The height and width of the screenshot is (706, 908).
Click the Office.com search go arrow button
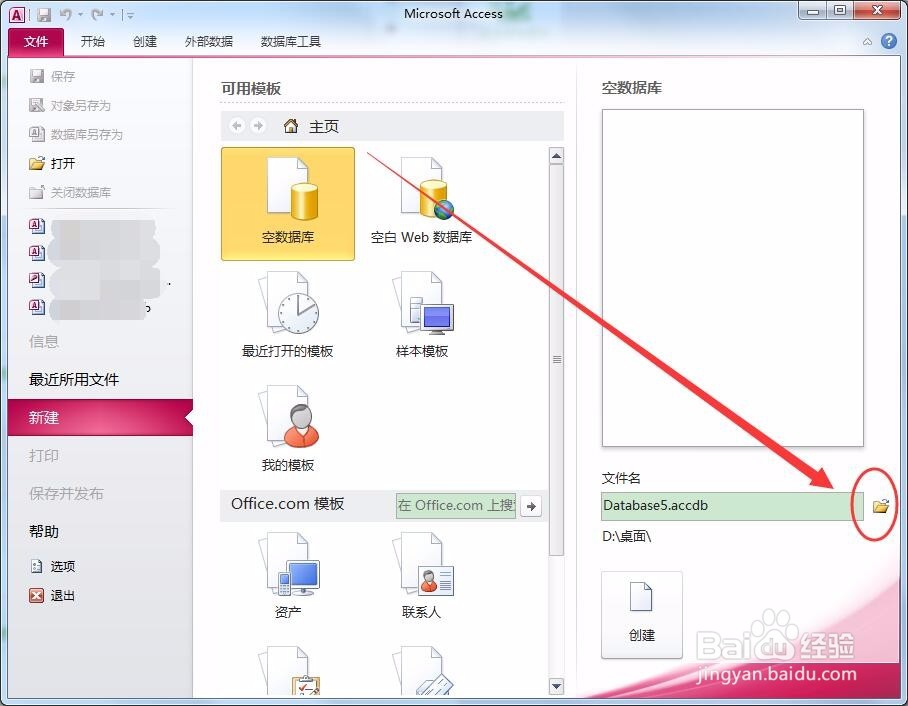tap(531, 506)
